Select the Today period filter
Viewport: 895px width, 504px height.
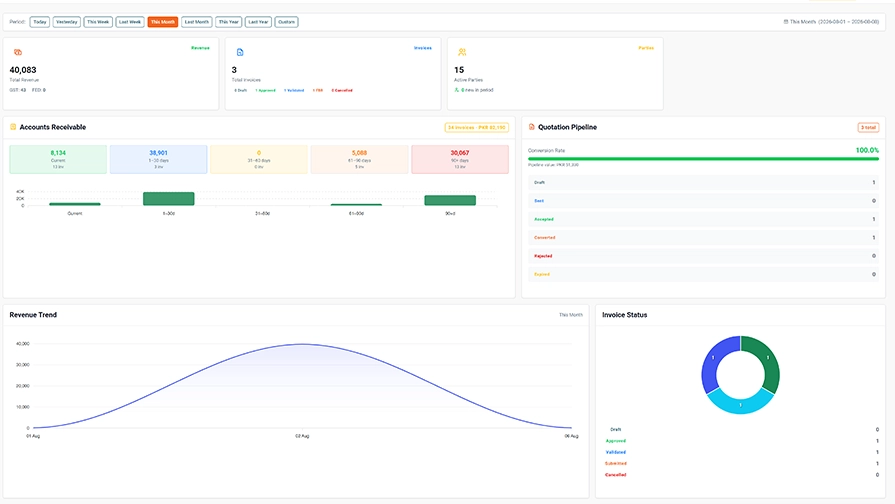tap(39, 22)
